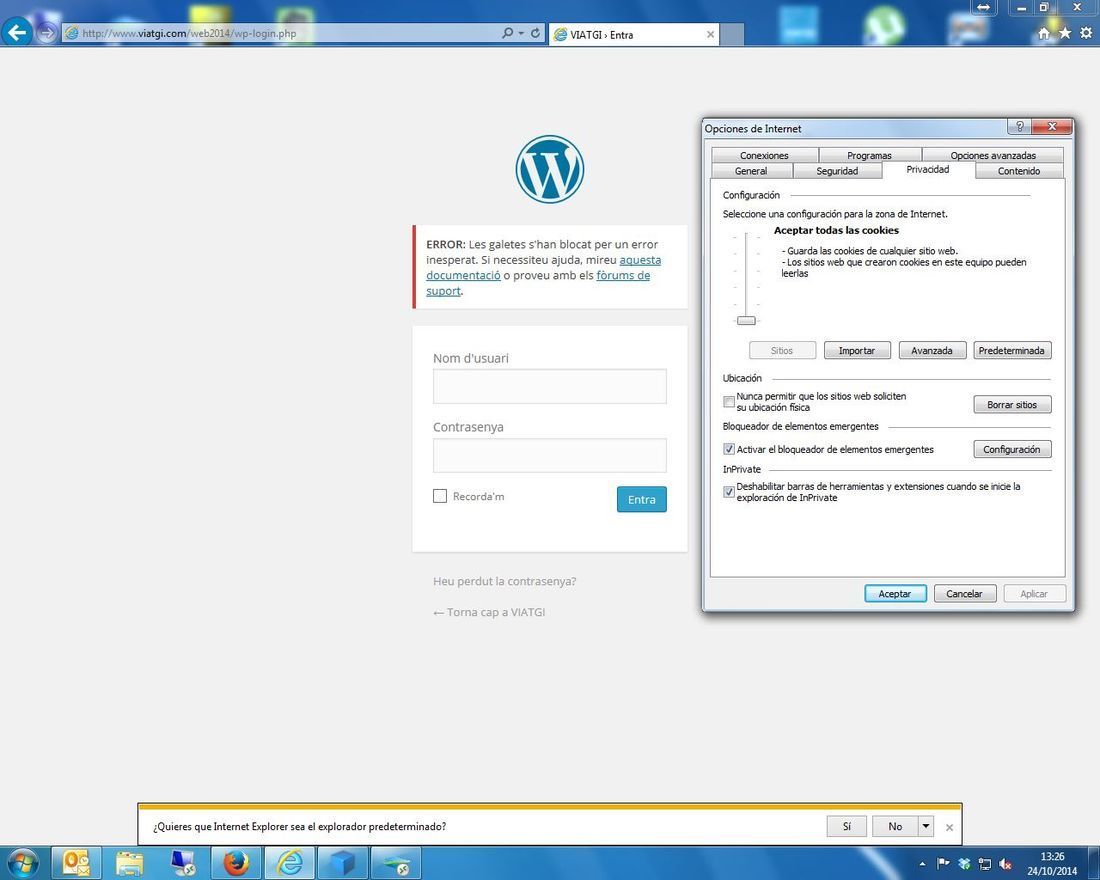The height and width of the screenshot is (880, 1100).
Task: Open the Internet Explorer Home icon
Action: click(1044, 33)
